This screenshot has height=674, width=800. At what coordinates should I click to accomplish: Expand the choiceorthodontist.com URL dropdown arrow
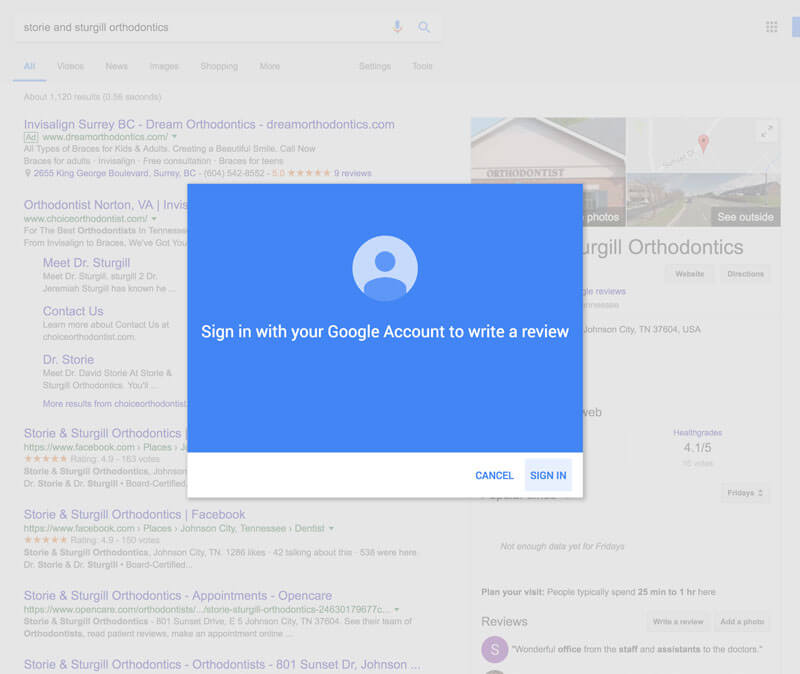pyautogui.click(x=154, y=219)
